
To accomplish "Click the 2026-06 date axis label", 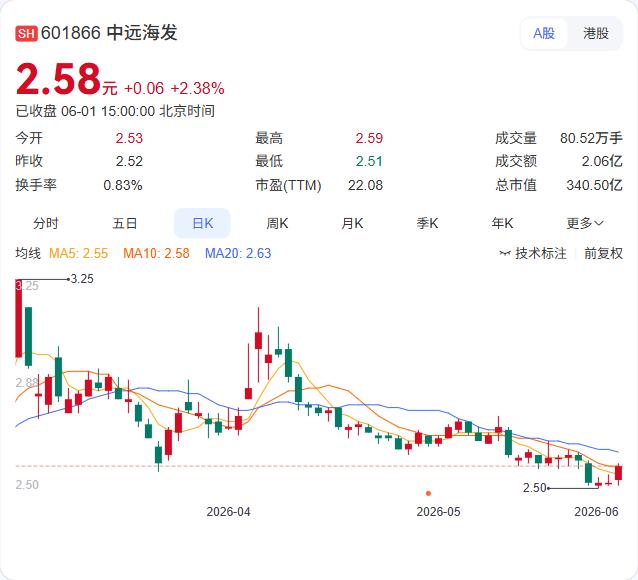I will 596,512.
